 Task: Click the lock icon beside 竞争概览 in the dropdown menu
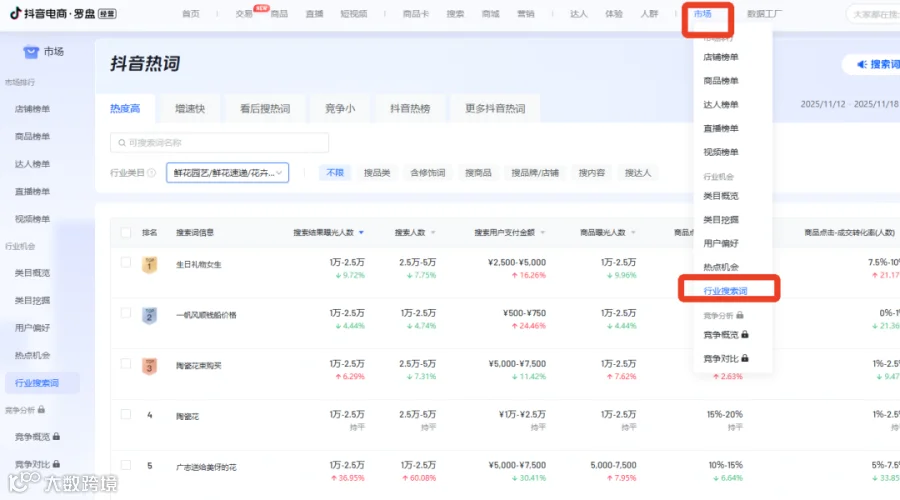point(744,334)
